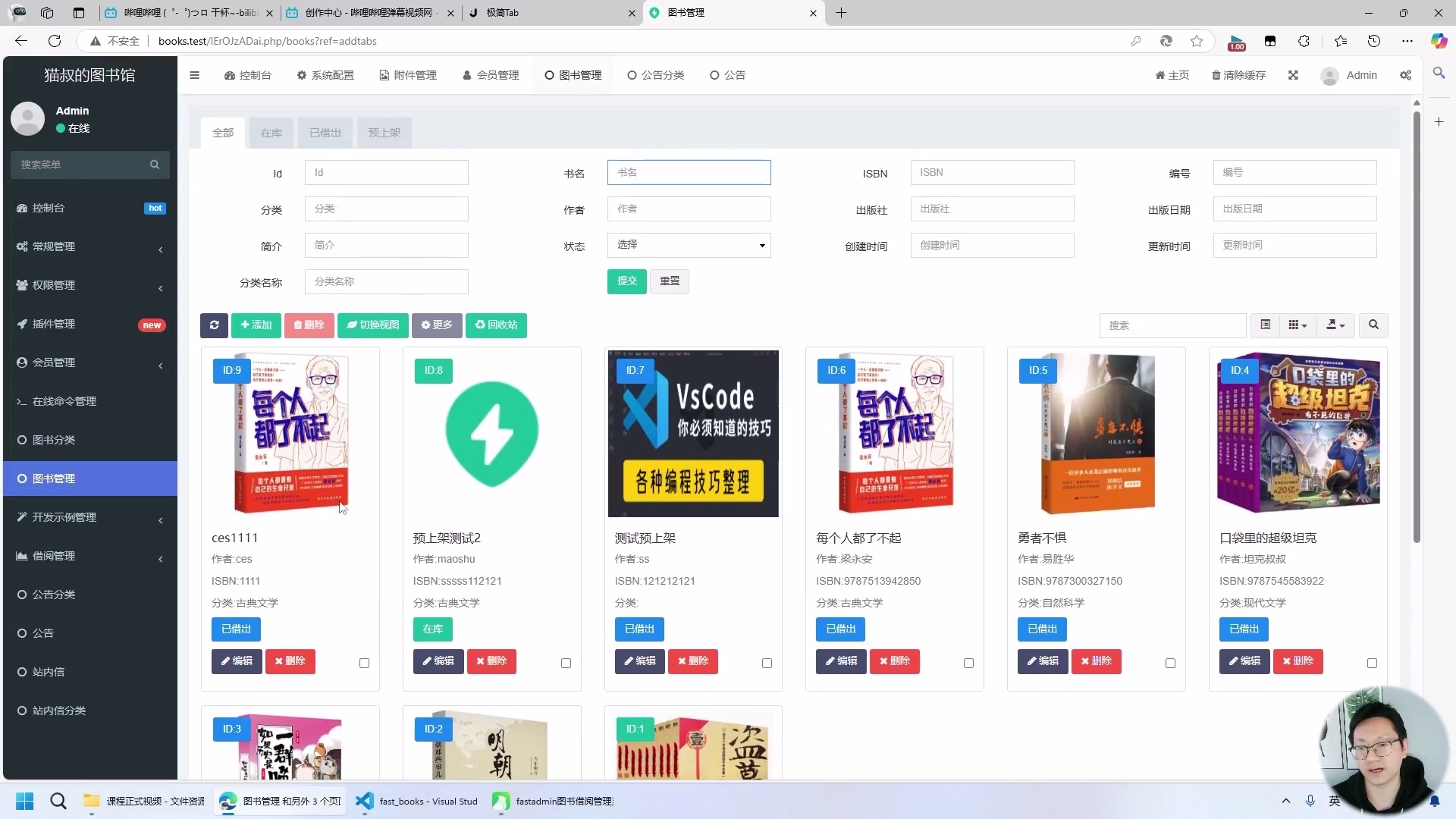This screenshot has height=819, width=1456.
Task: Open the fullscreen toggle icon in header
Action: click(x=1293, y=75)
